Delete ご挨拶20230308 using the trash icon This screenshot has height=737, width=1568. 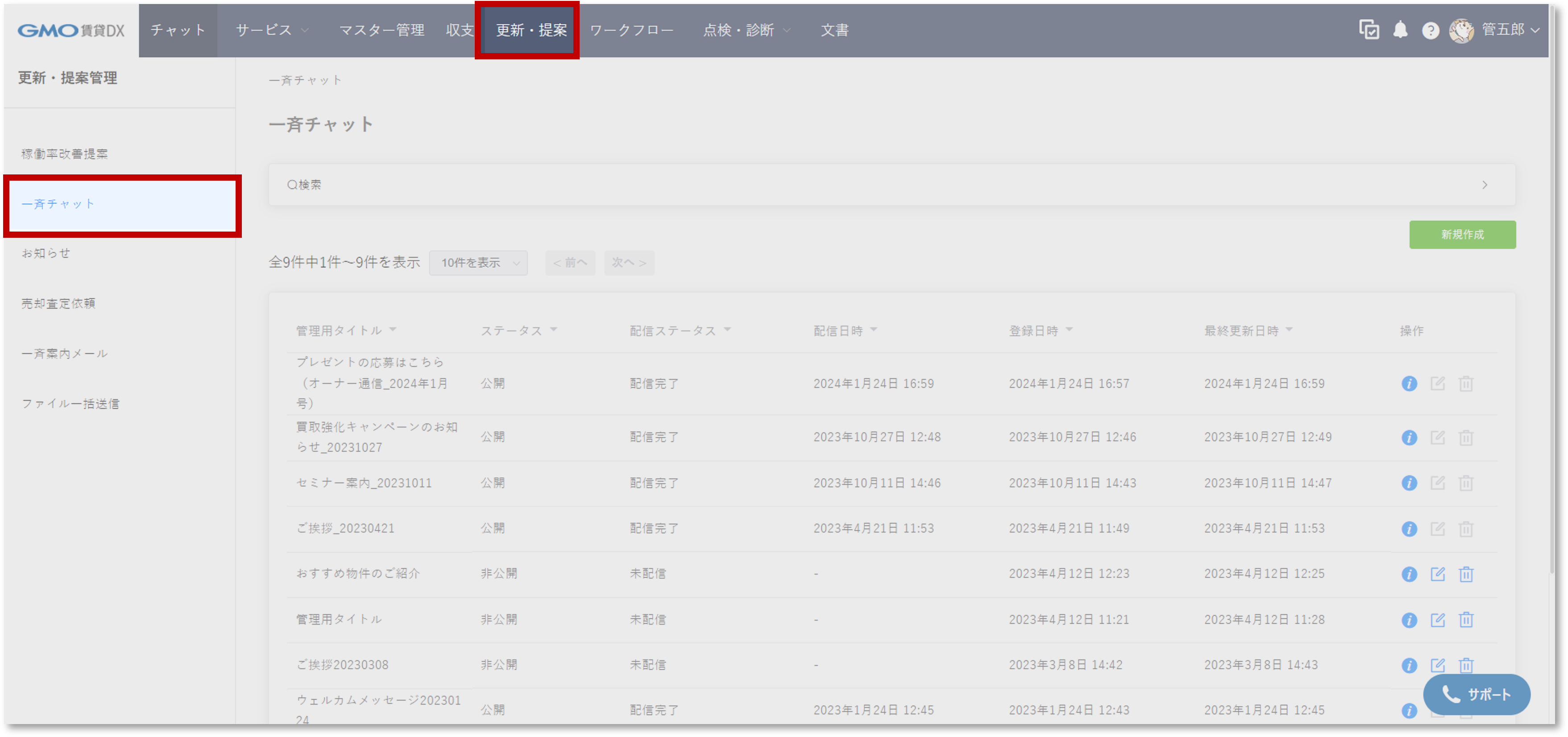tap(1466, 665)
